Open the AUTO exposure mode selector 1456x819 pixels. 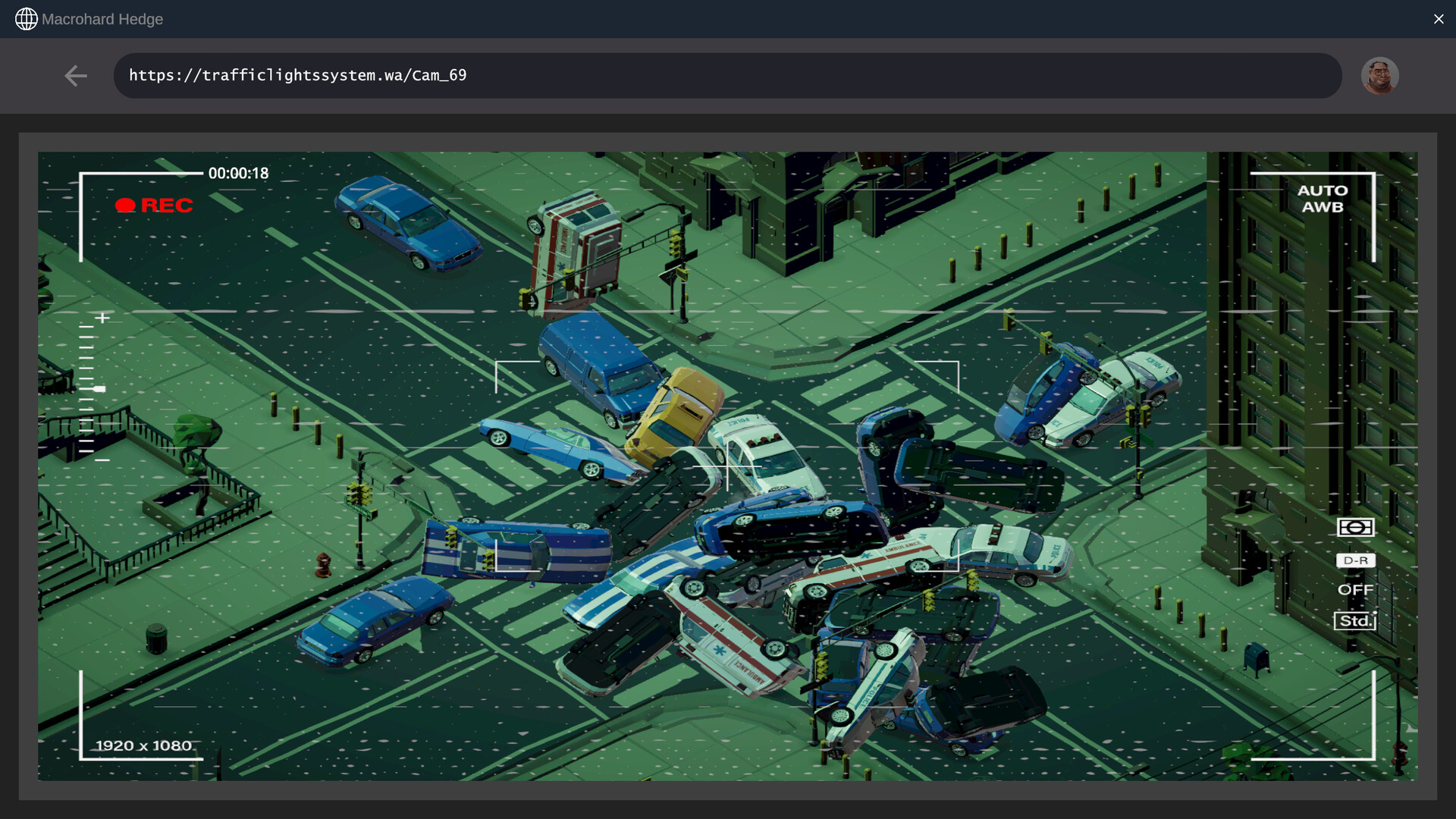pyautogui.click(x=1324, y=190)
